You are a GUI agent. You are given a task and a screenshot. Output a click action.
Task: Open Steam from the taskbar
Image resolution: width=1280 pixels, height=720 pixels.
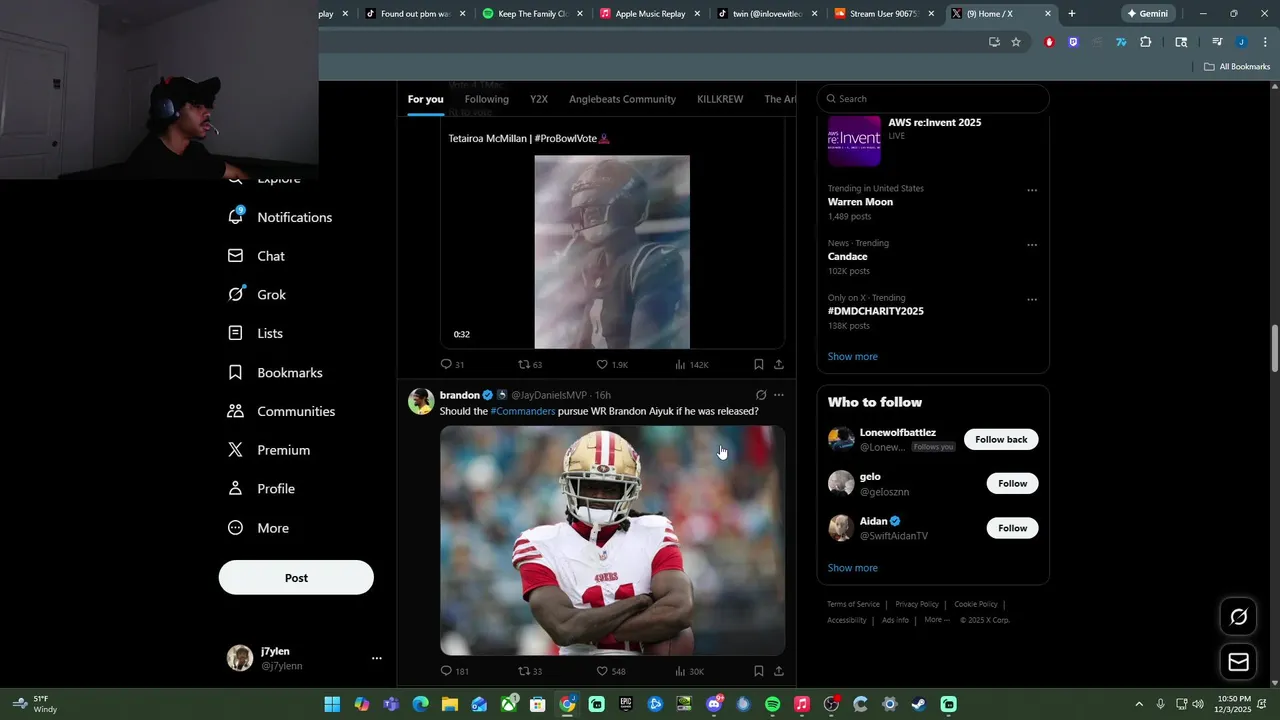[x=919, y=704]
